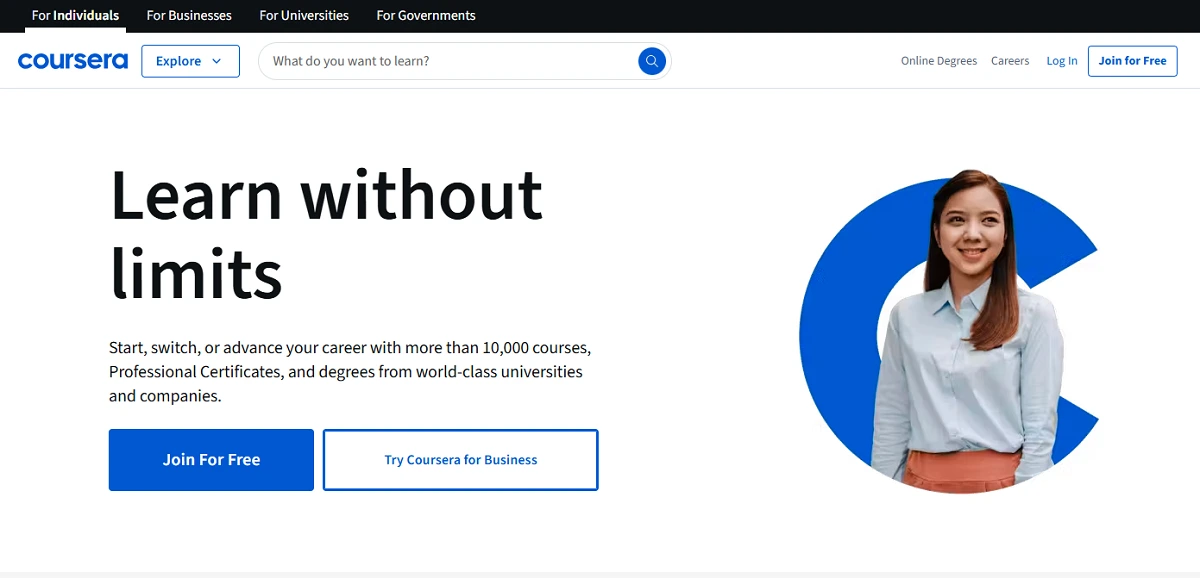
Task: Click the Log In link
Action: [x=1062, y=61]
